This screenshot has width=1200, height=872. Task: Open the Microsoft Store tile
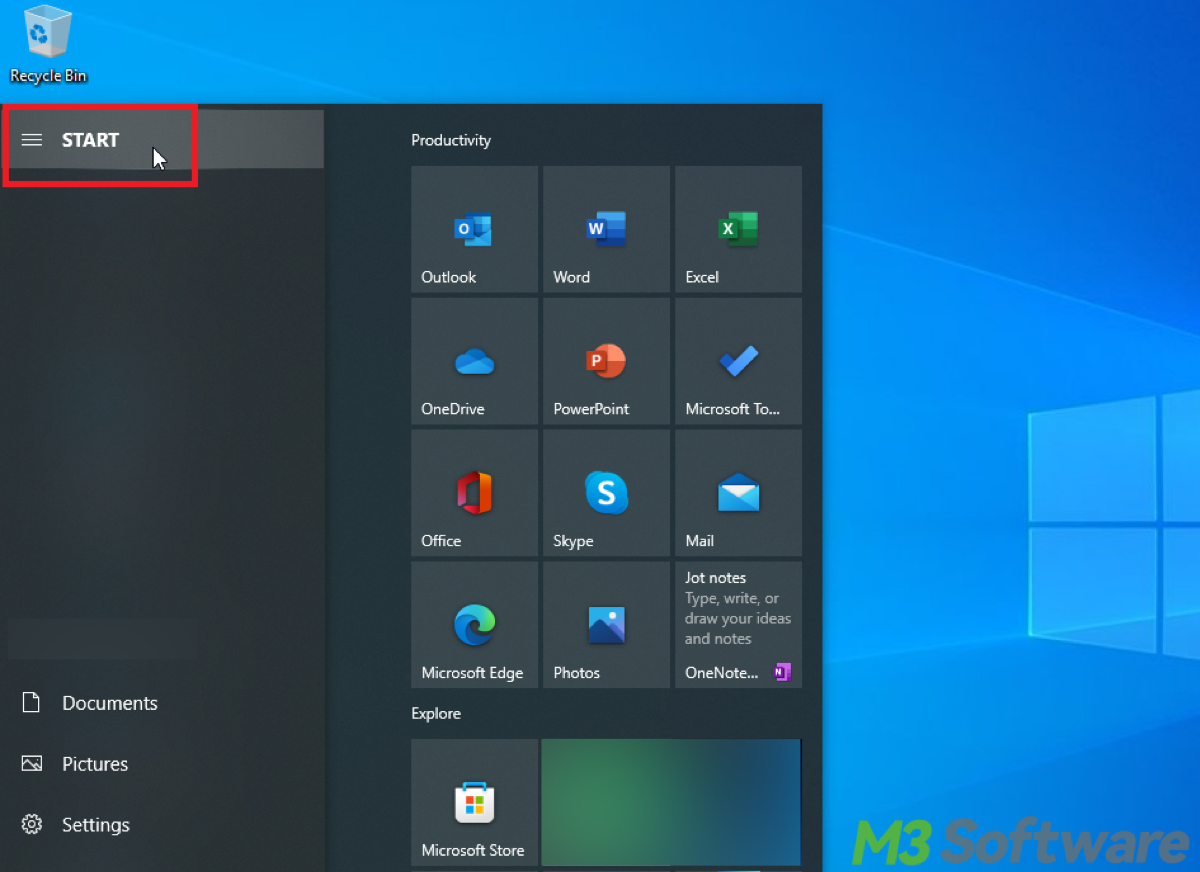click(475, 803)
